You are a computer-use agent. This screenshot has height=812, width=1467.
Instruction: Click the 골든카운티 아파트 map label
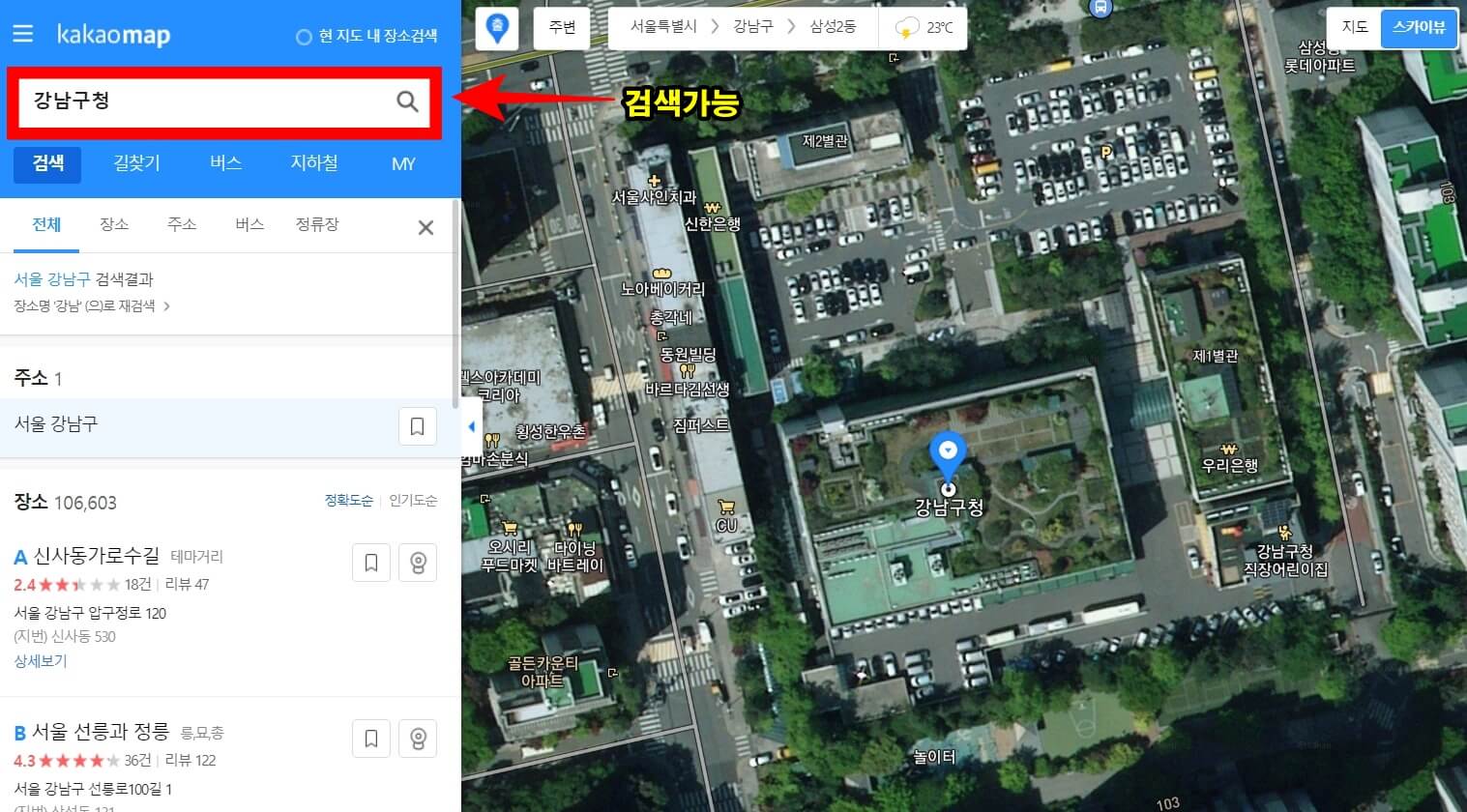point(543,672)
